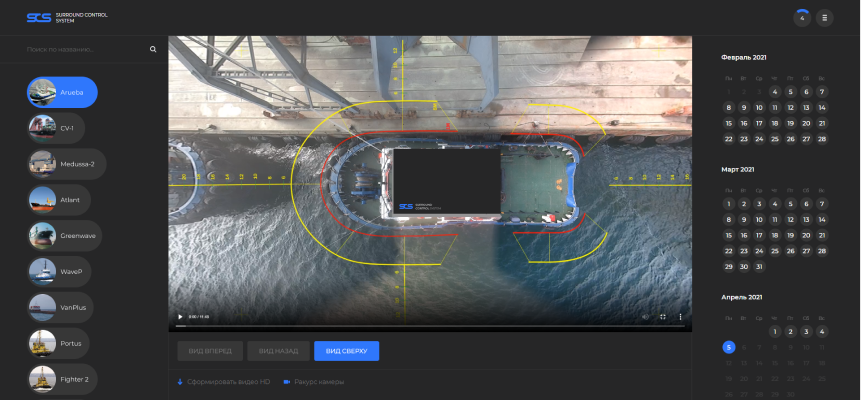Viewport: 861px width, 400px height.
Task: Mute the video volume
Action: [645, 317]
